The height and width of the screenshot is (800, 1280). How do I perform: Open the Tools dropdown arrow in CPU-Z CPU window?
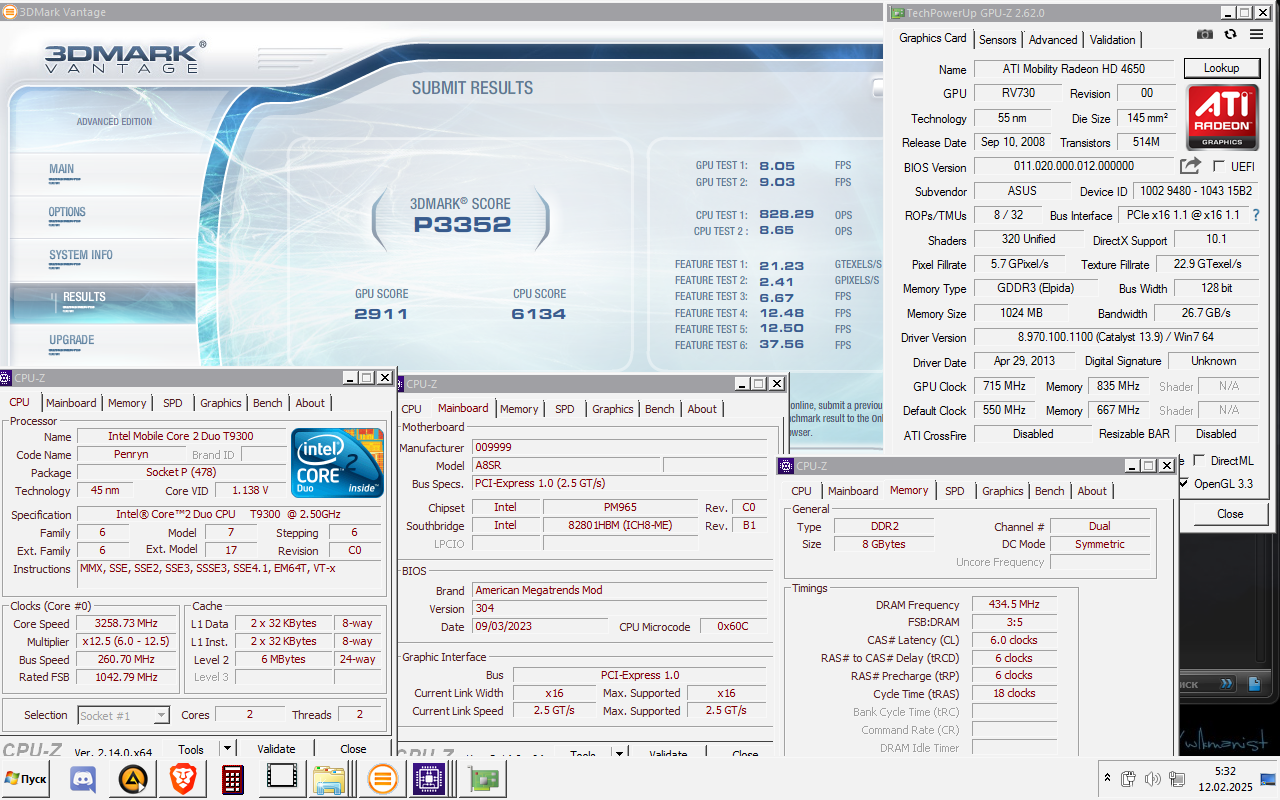coord(227,748)
